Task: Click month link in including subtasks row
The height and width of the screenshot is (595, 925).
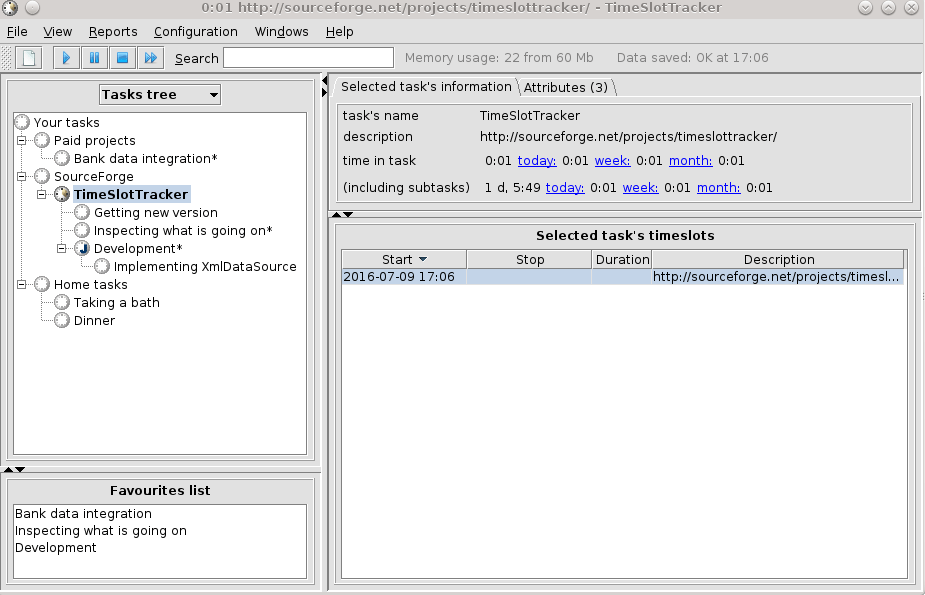Action: [719, 188]
